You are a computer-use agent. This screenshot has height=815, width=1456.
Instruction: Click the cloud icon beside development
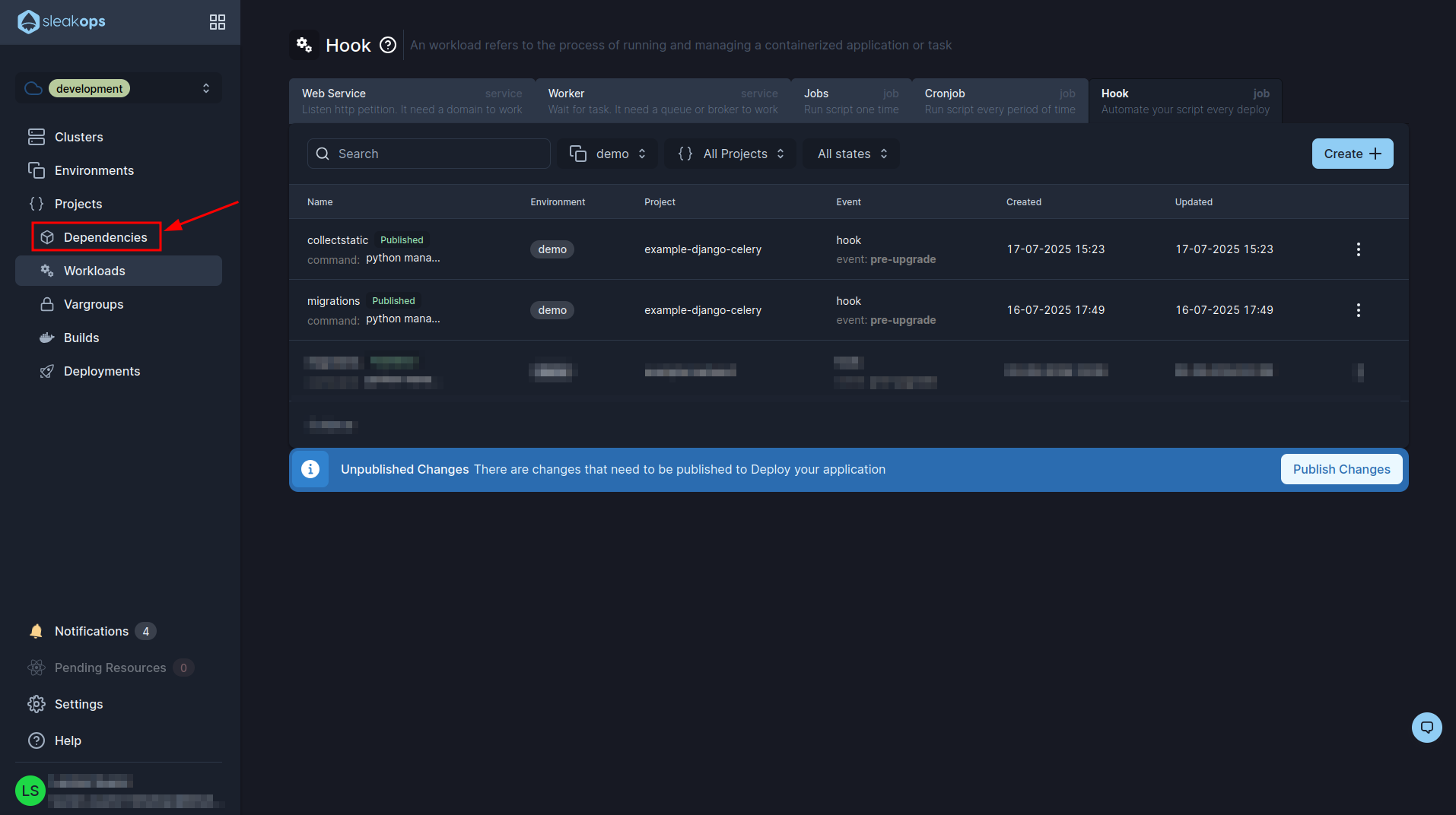coord(33,88)
